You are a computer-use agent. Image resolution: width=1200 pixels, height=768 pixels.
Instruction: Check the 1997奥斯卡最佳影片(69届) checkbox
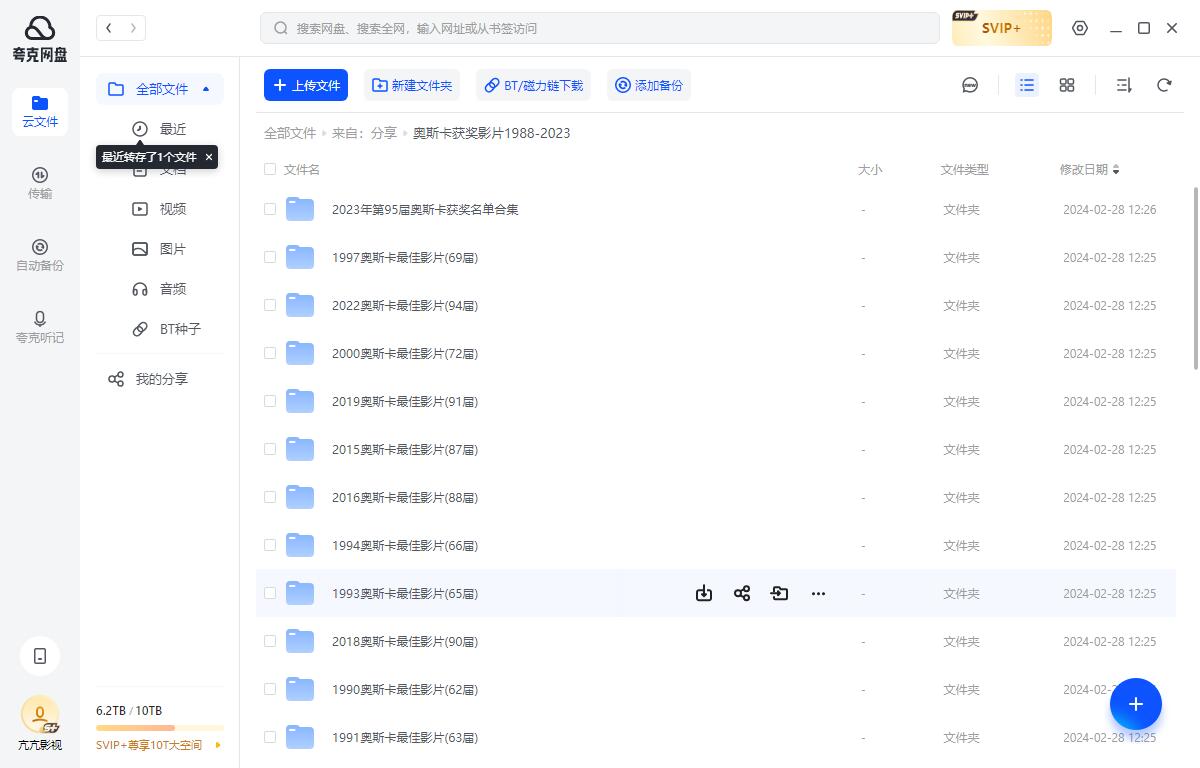270,257
